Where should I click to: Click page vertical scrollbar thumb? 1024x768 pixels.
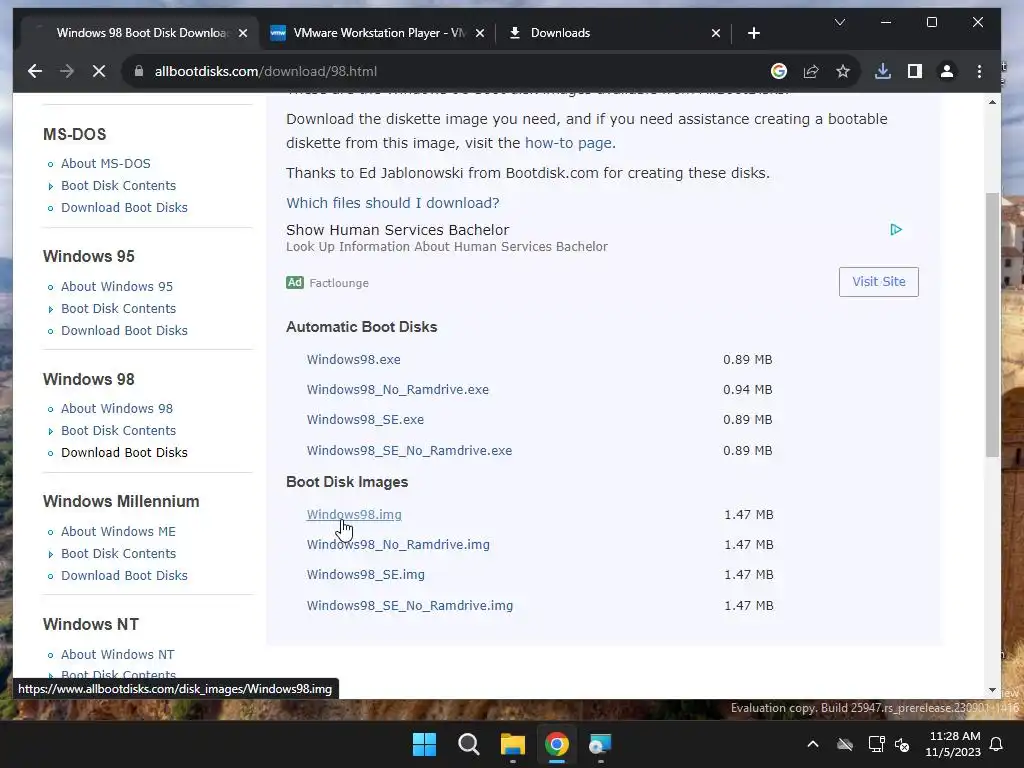[x=992, y=325]
